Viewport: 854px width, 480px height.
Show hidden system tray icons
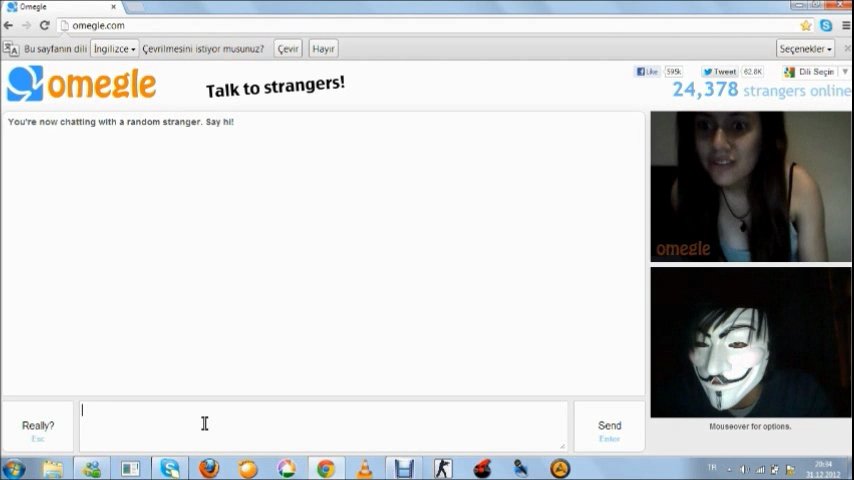point(729,469)
